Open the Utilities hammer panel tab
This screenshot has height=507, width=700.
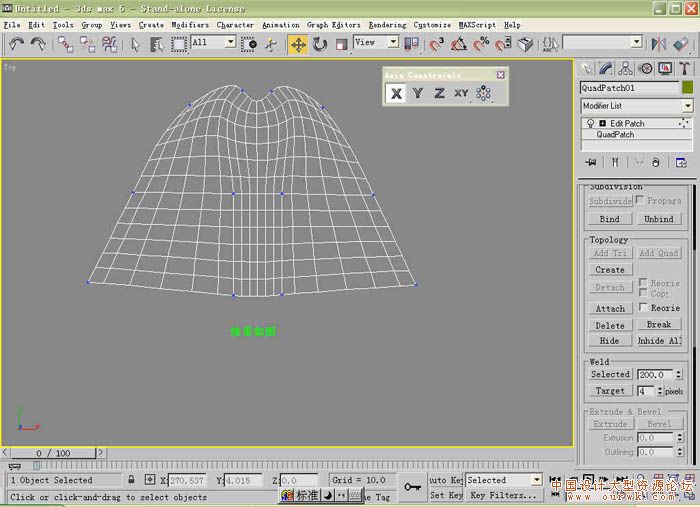[x=684, y=68]
